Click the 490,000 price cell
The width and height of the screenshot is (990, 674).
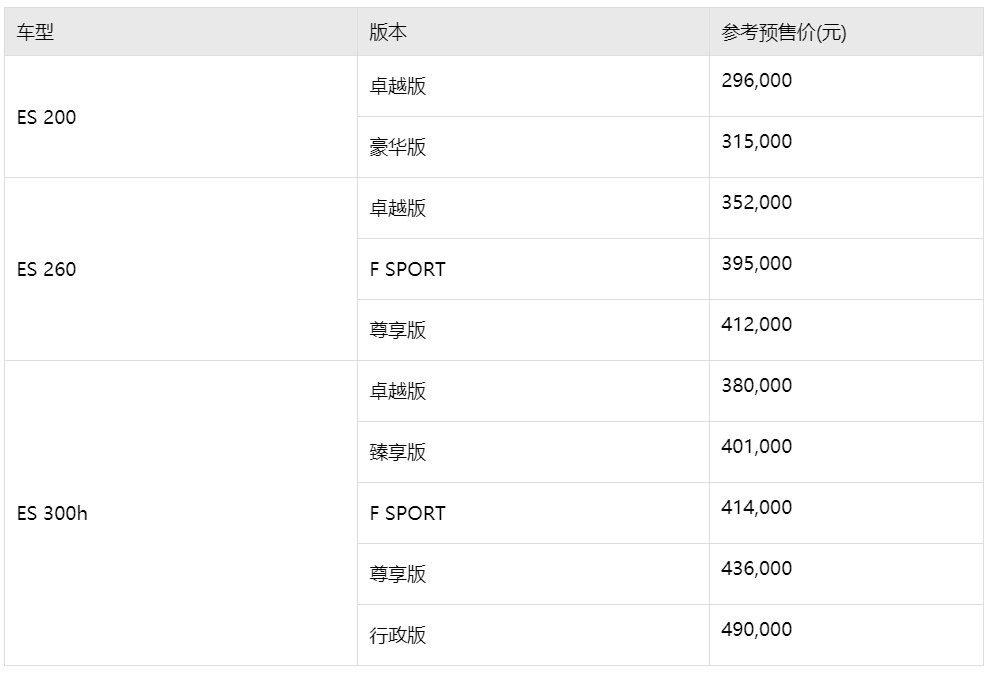pyautogui.click(x=846, y=635)
